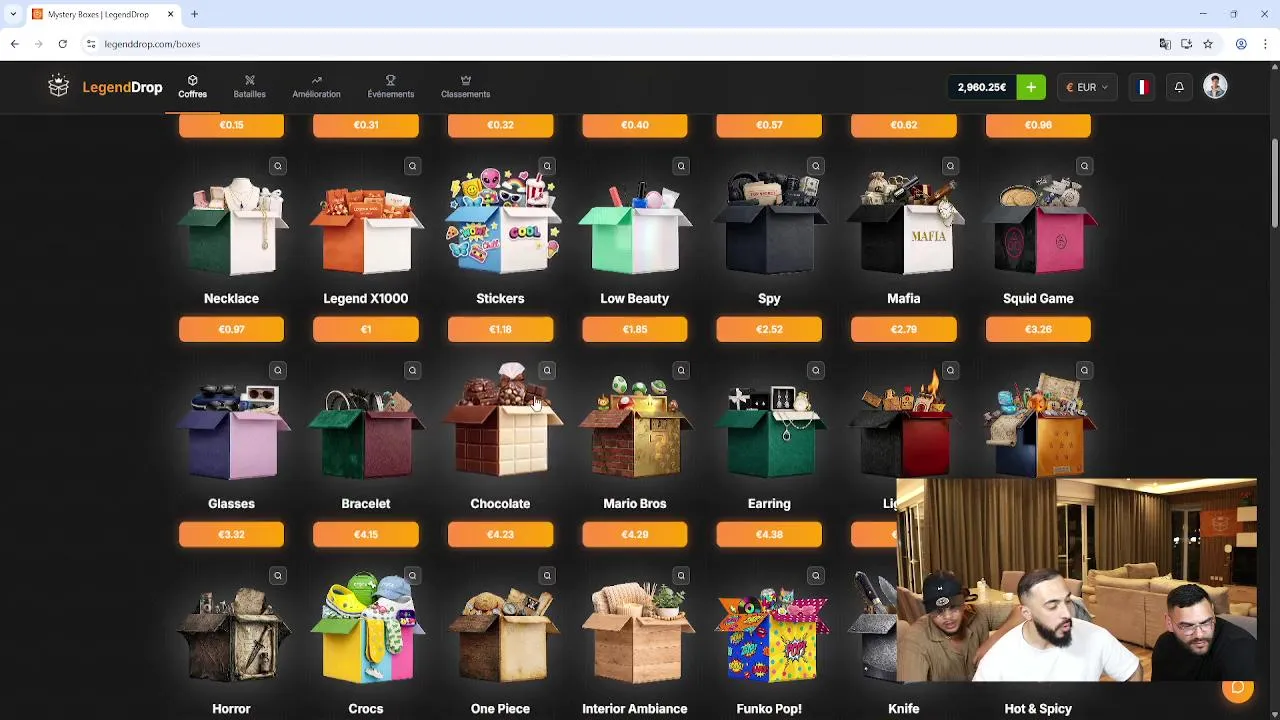Open preview icon on the Chocolate box
The height and width of the screenshot is (720, 1280).
click(547, 371)
